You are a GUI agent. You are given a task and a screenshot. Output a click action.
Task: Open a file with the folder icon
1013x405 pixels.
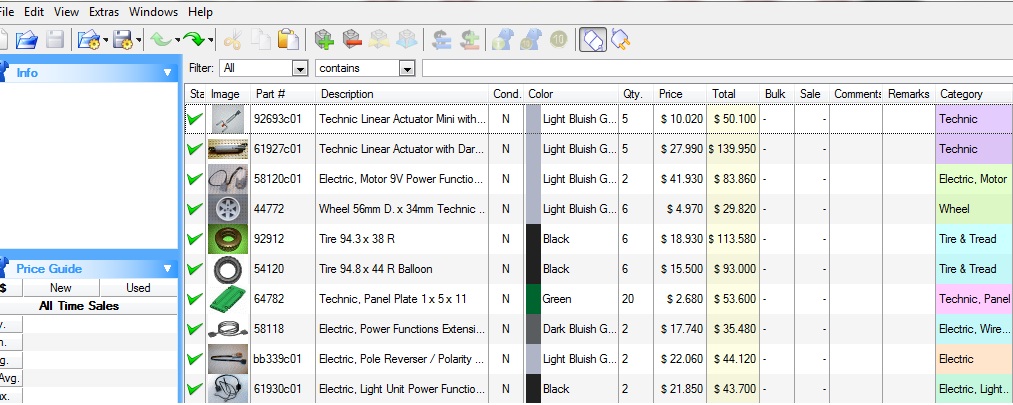(x=26, y=40)
